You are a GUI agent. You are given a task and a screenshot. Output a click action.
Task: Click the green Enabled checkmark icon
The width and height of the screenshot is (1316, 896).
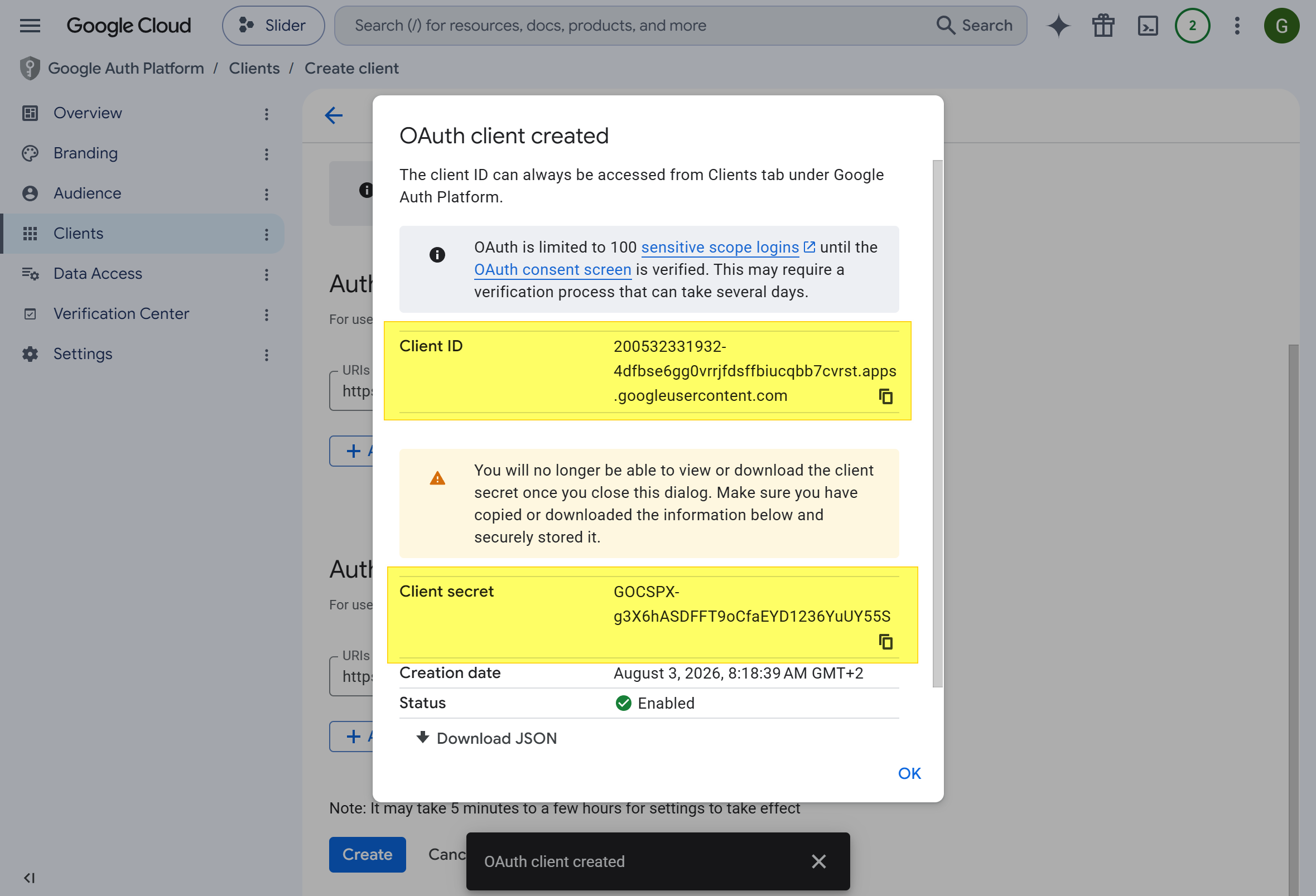624,704
